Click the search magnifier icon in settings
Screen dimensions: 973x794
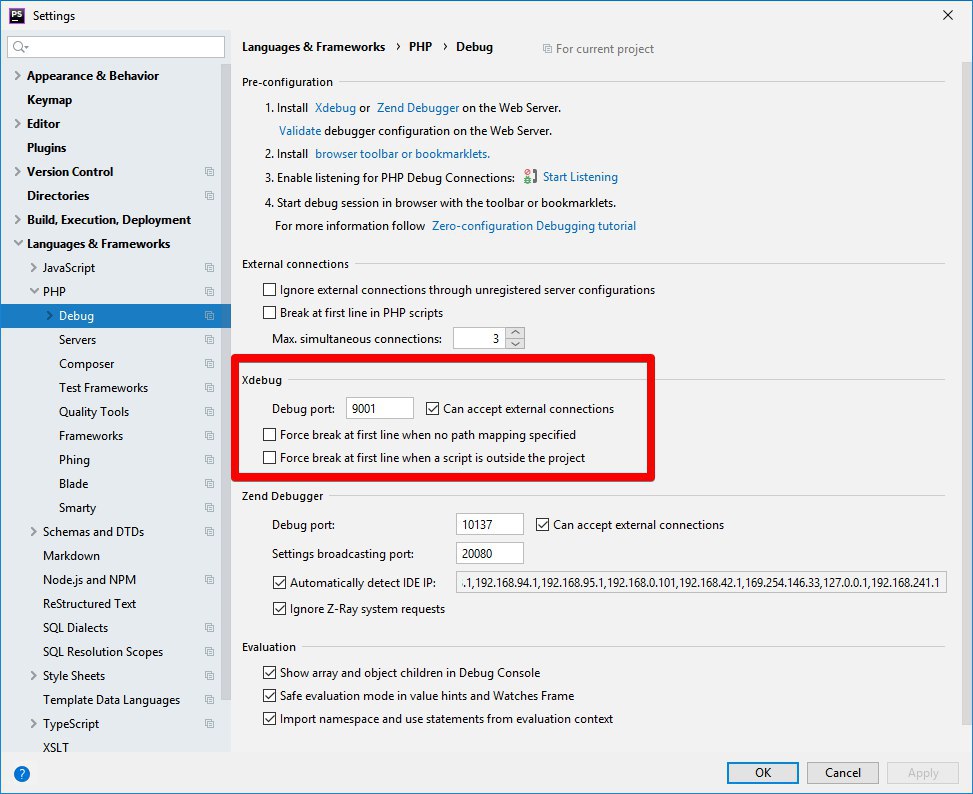pos(20,47)
